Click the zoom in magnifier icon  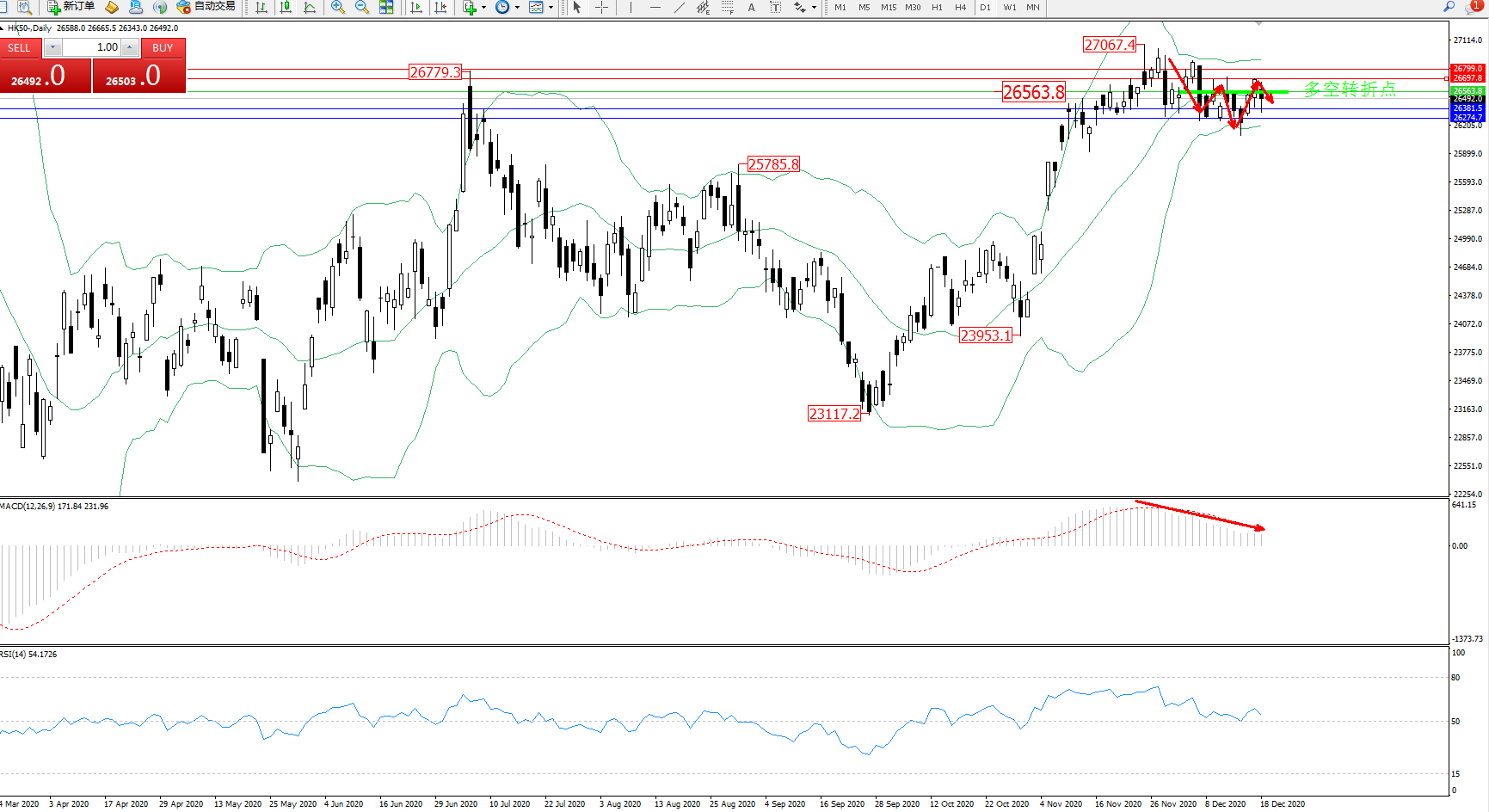[338, 7]
